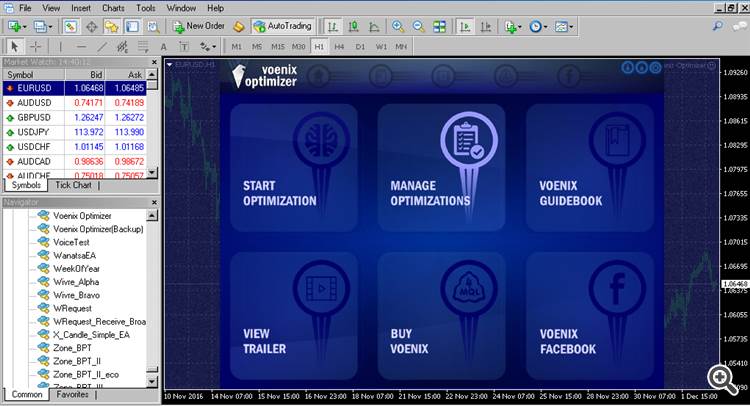Open the Charts menu
This screenshot has width=750, height=406.
coord(113,8)
